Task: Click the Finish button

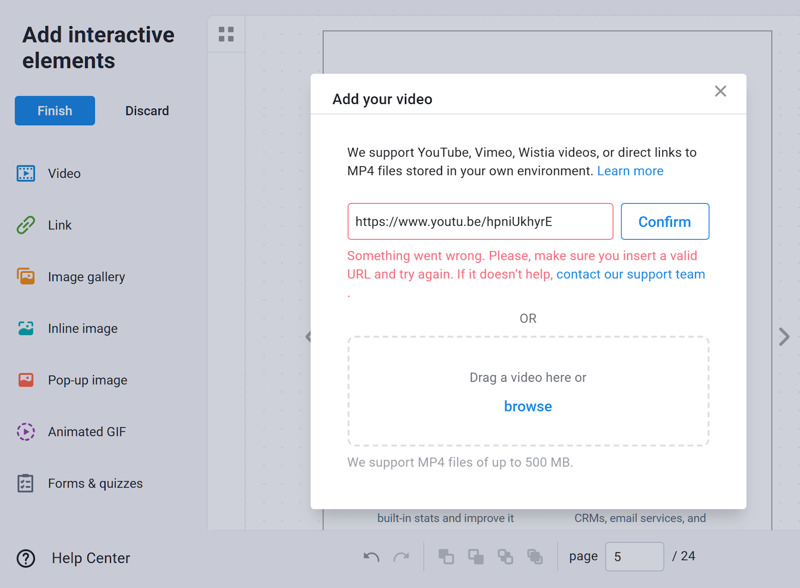Action: pyautogui.click(x=55, y=111)
